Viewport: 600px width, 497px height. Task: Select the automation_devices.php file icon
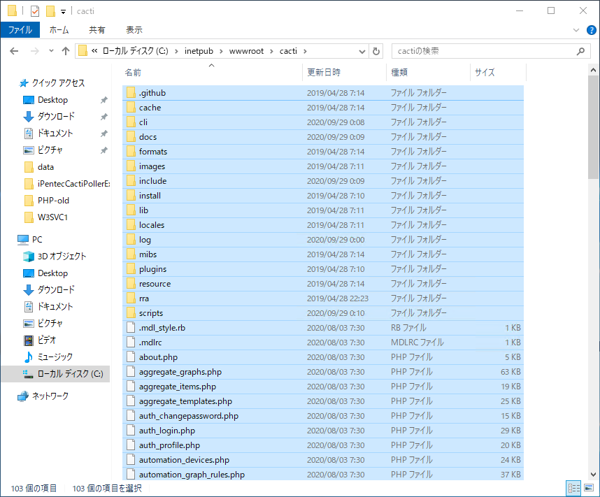[x=131, y=460]
